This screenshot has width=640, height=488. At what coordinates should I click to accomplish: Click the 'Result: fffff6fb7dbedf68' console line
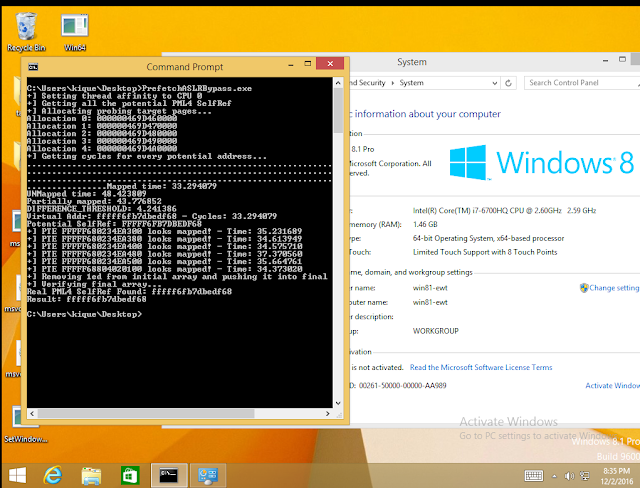tap(87, 299)
